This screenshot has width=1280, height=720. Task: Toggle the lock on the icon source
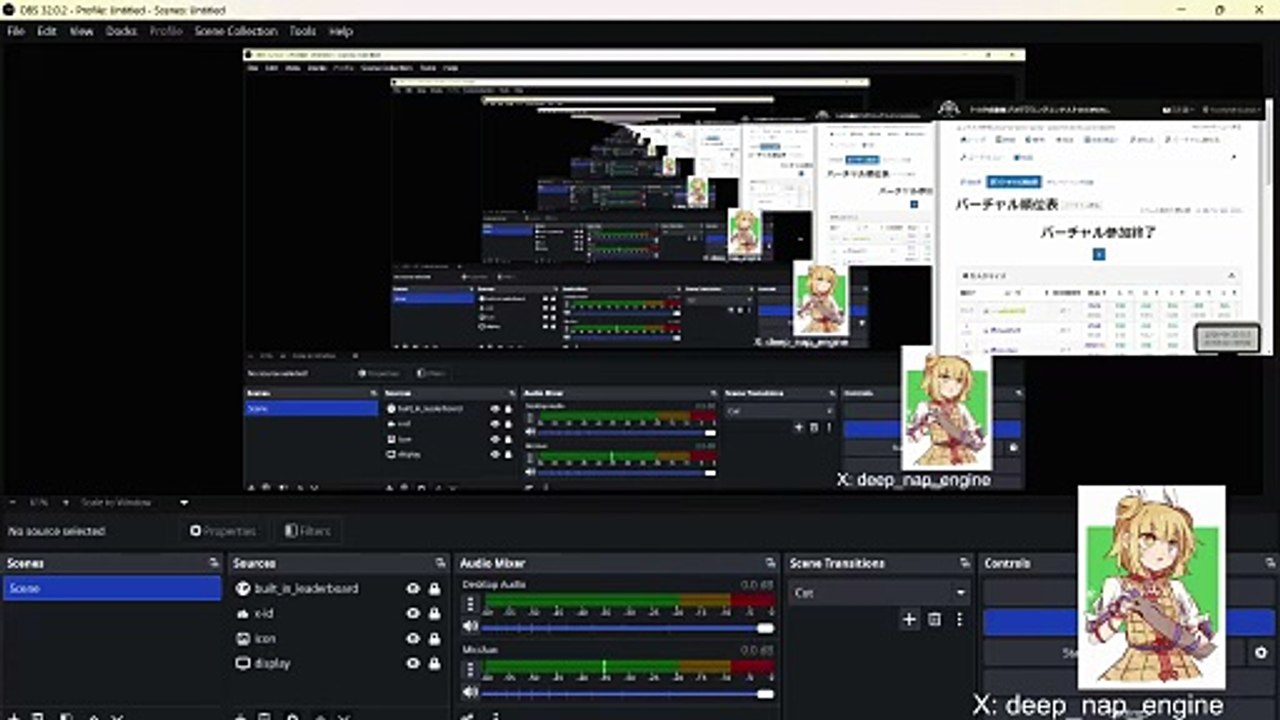coord(435,638)
